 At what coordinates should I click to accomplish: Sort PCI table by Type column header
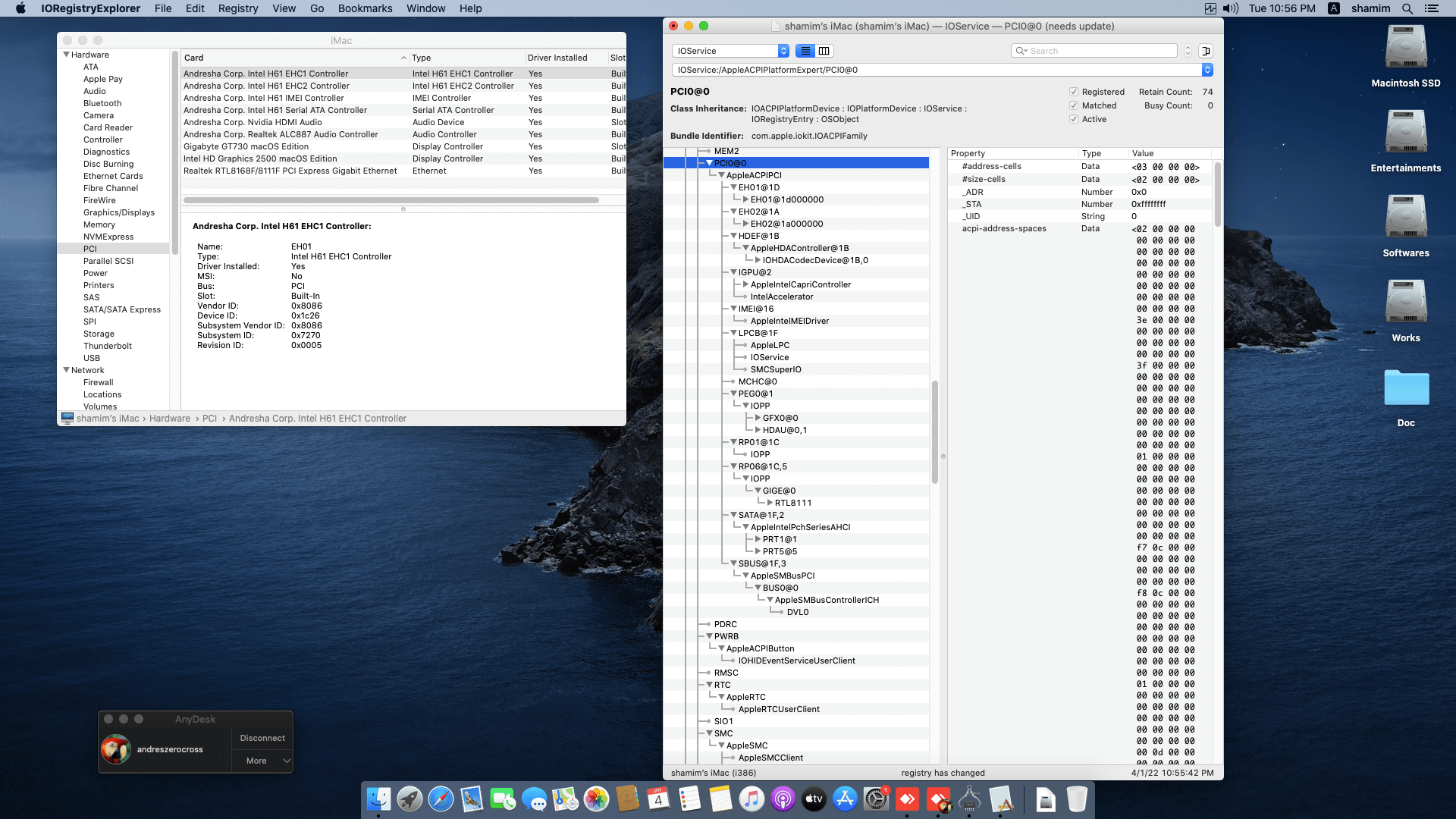[x=467, y=58]
